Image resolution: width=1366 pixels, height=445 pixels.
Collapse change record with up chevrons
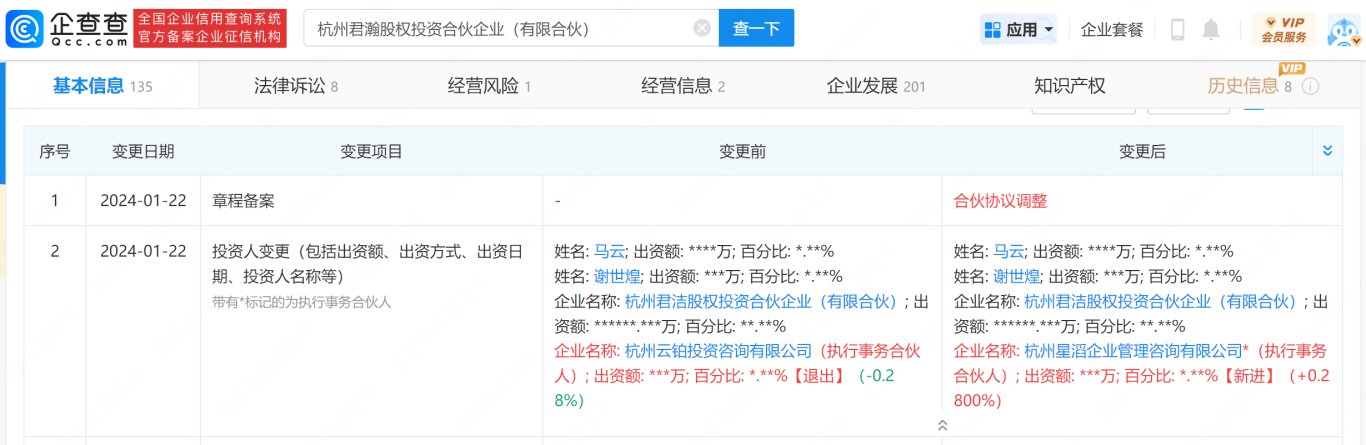(x=942, y=425)
